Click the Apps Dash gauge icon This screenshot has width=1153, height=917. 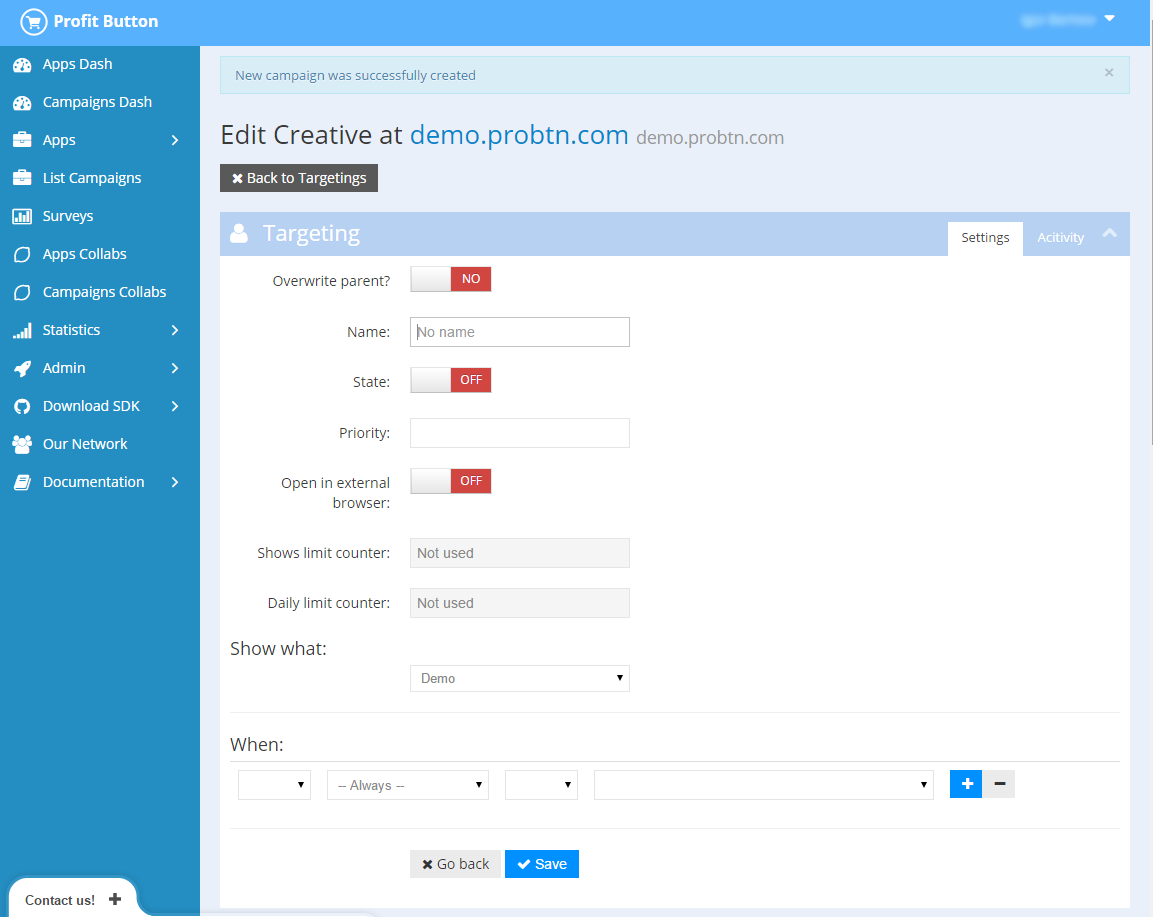pos(22,65)
